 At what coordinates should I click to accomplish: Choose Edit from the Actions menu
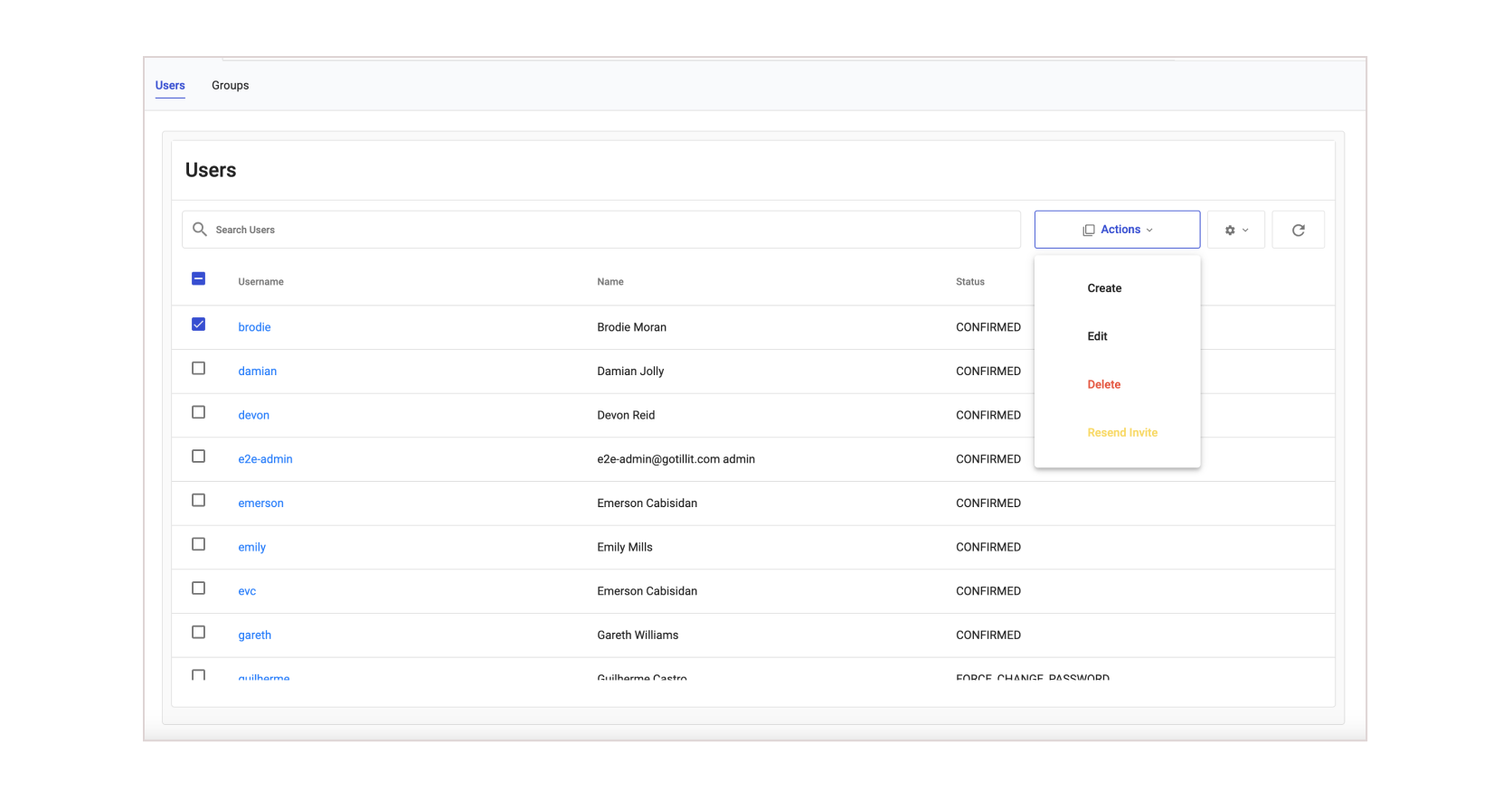click(1097, 336)
